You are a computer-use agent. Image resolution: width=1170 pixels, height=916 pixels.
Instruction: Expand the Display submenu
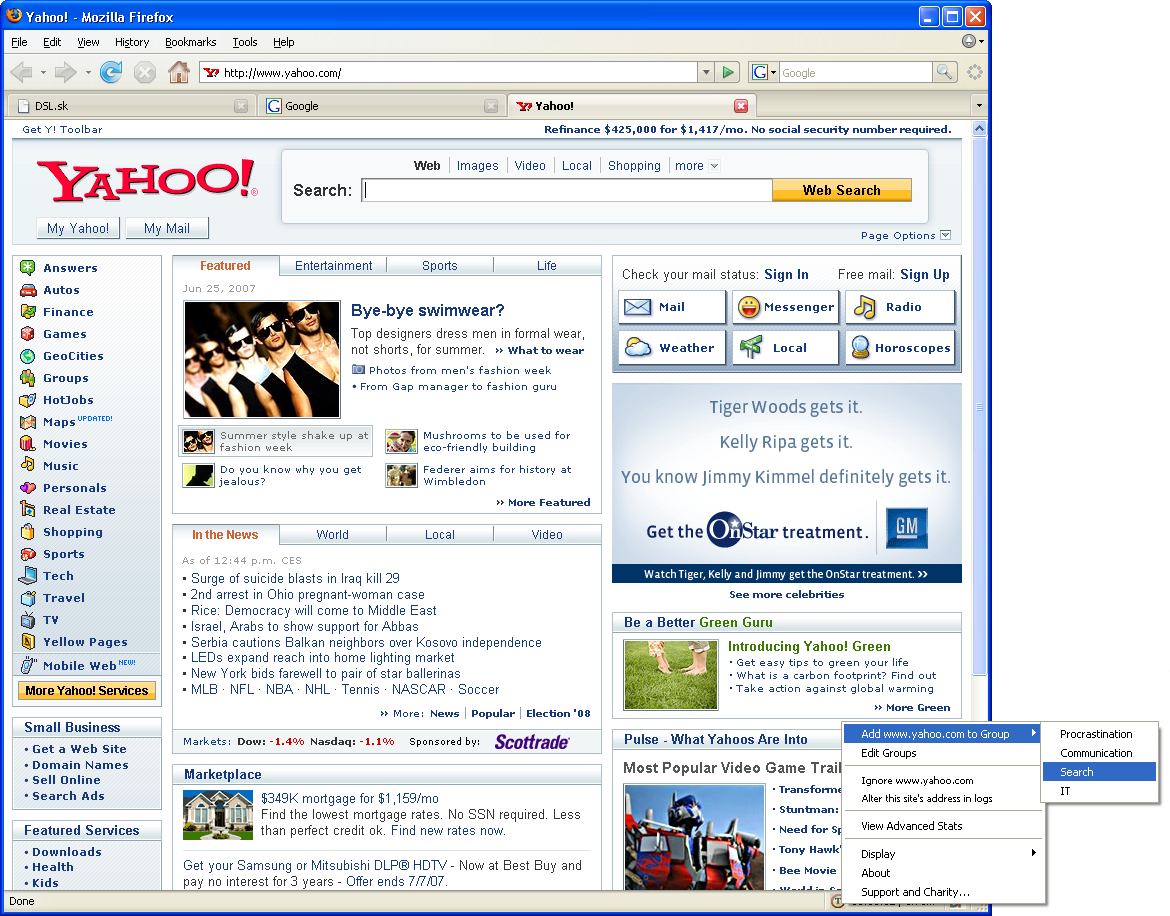943,853
